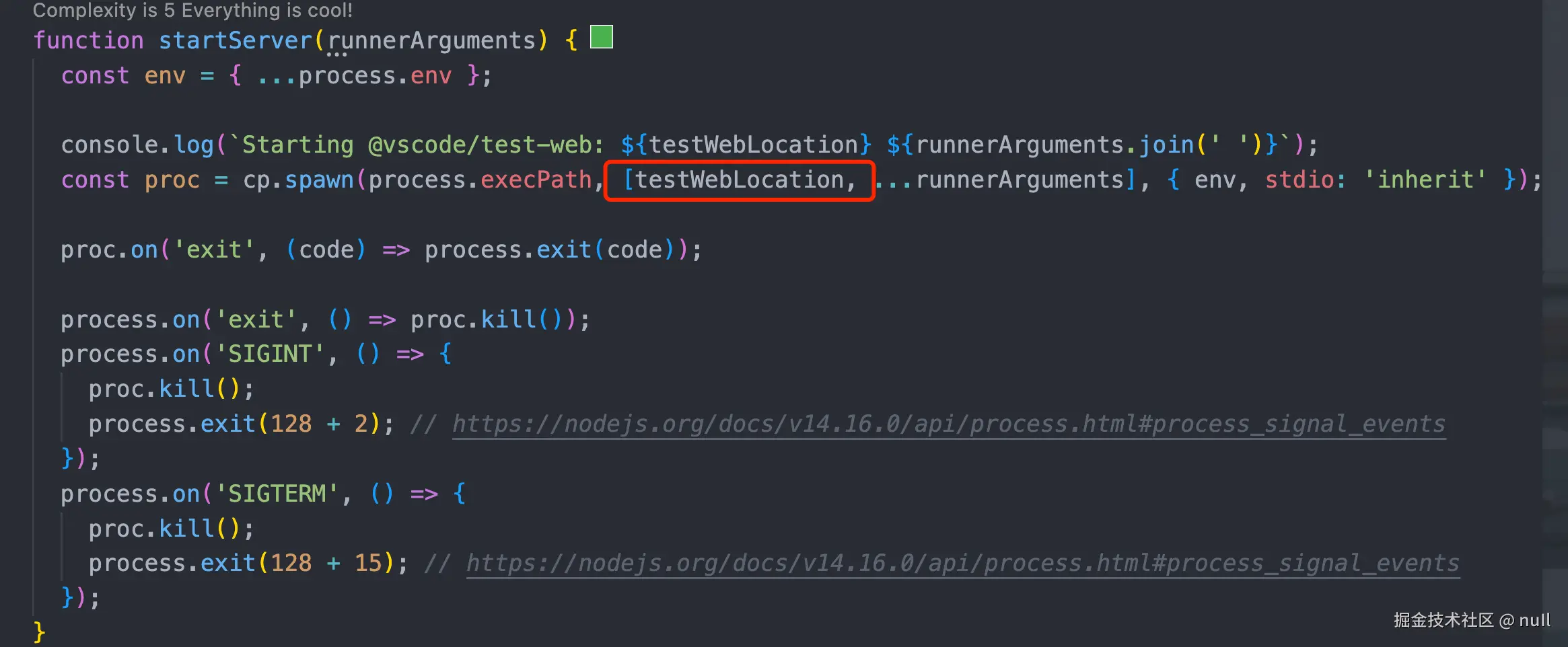Click the green complexity indicator square
The image size is (1568, 647).
coord(601,36)
